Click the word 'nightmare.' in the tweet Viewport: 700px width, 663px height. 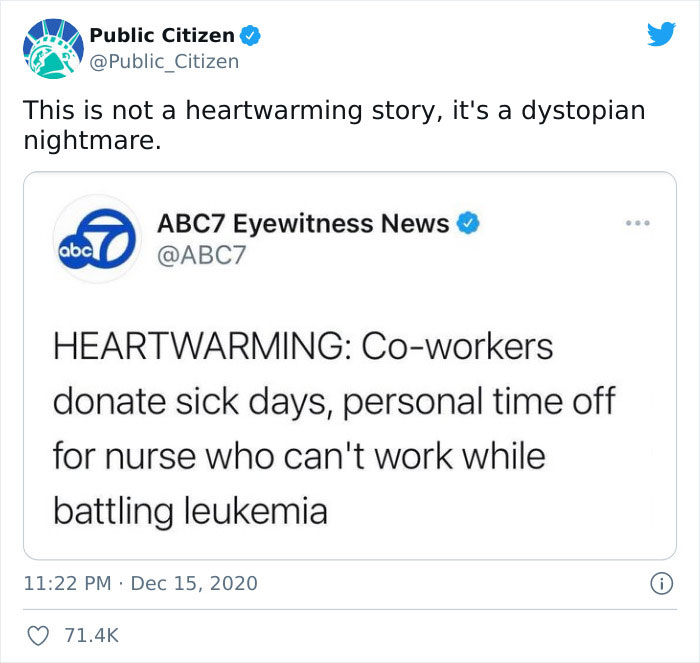[92, 141]
